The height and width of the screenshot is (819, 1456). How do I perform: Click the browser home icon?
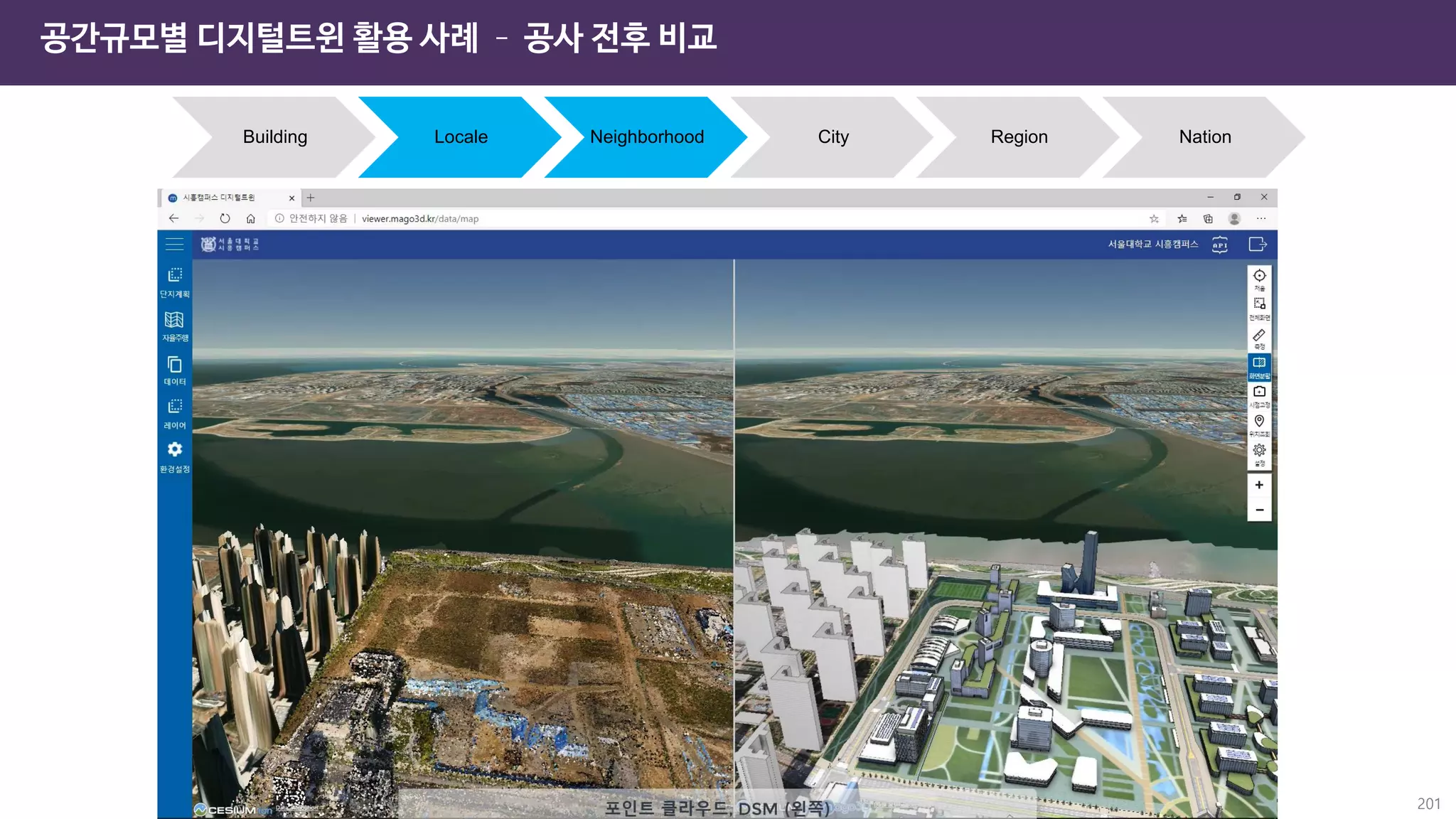(x=250, y=218)
